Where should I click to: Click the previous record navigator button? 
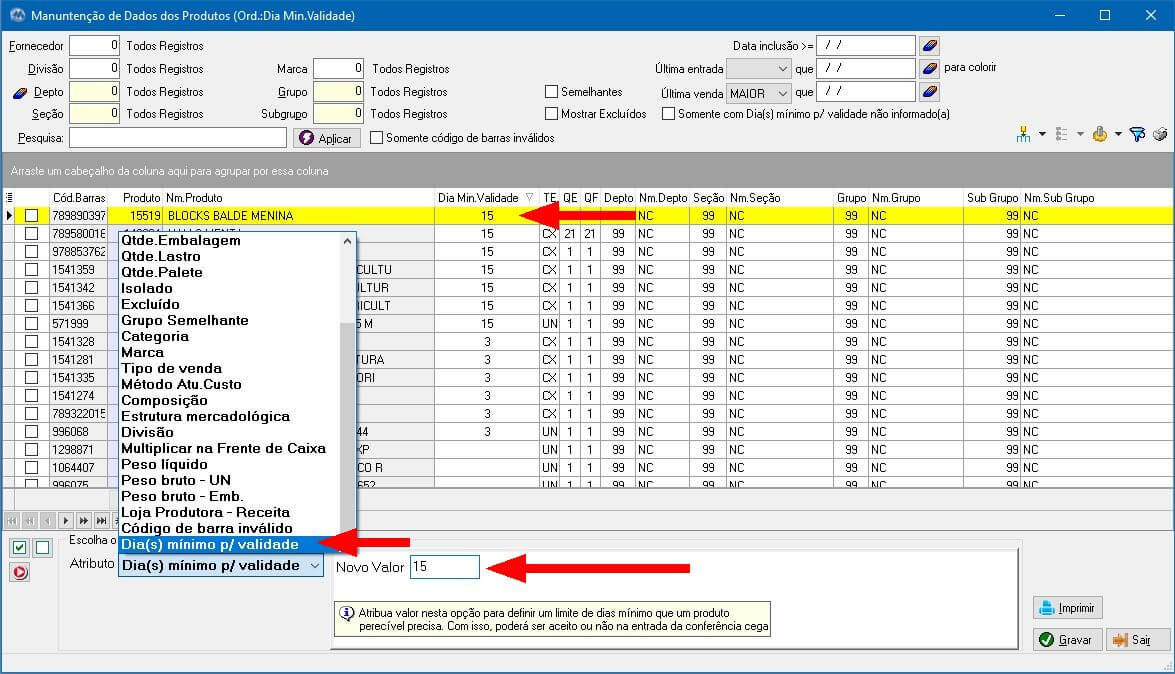pyautogui.click(x=48, y=520)
